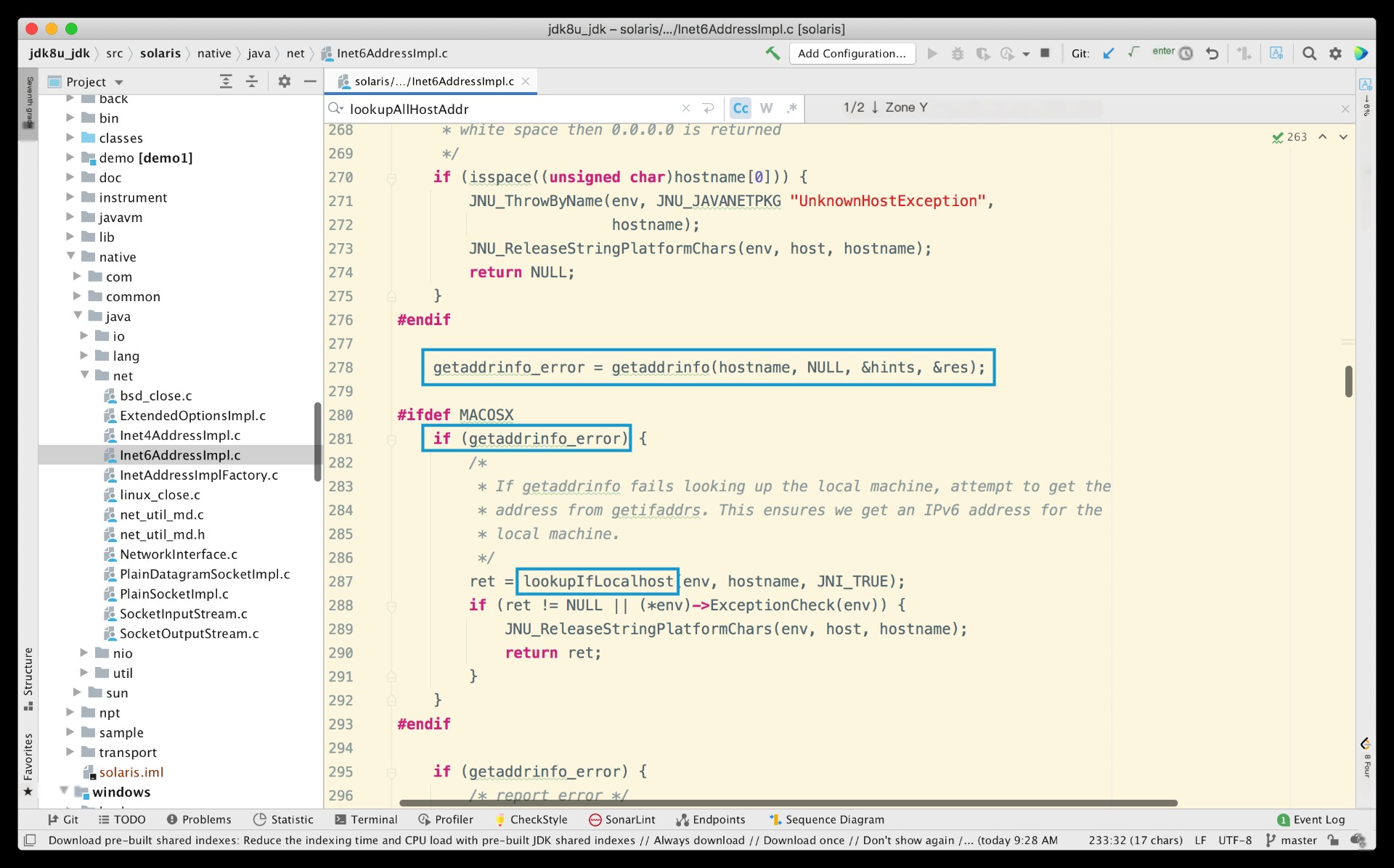
Task: Click LF line separator in status bar
Action: (x=1200, y=840)
